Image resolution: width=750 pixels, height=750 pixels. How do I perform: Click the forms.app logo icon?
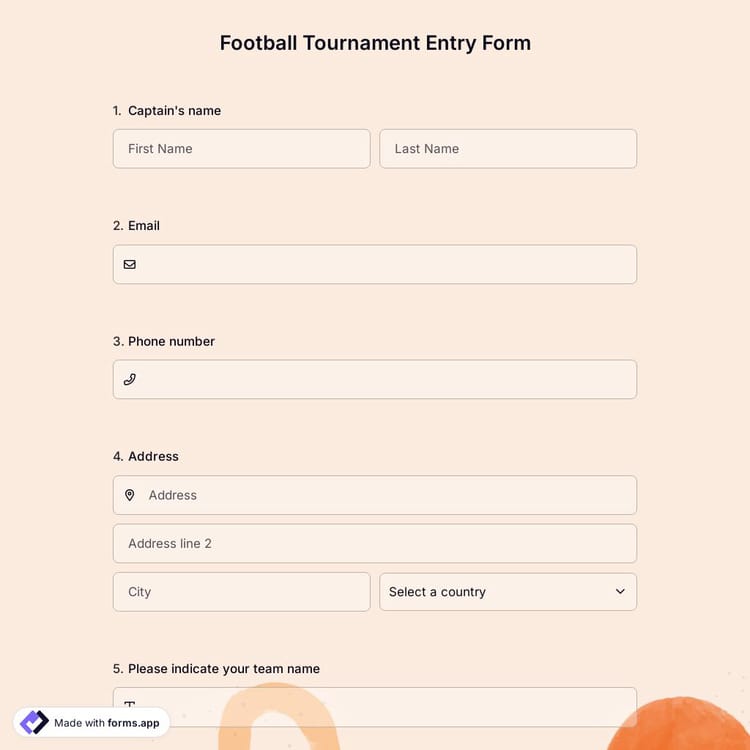(x=34, y=723)
